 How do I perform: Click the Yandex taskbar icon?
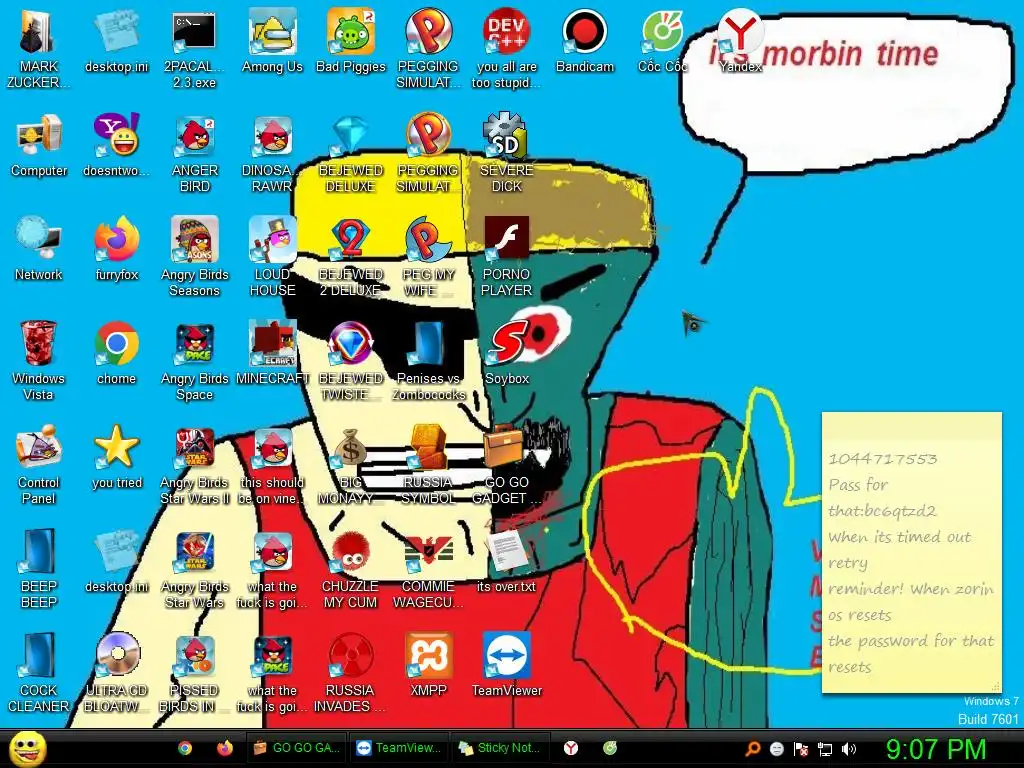tap(571, 748)
